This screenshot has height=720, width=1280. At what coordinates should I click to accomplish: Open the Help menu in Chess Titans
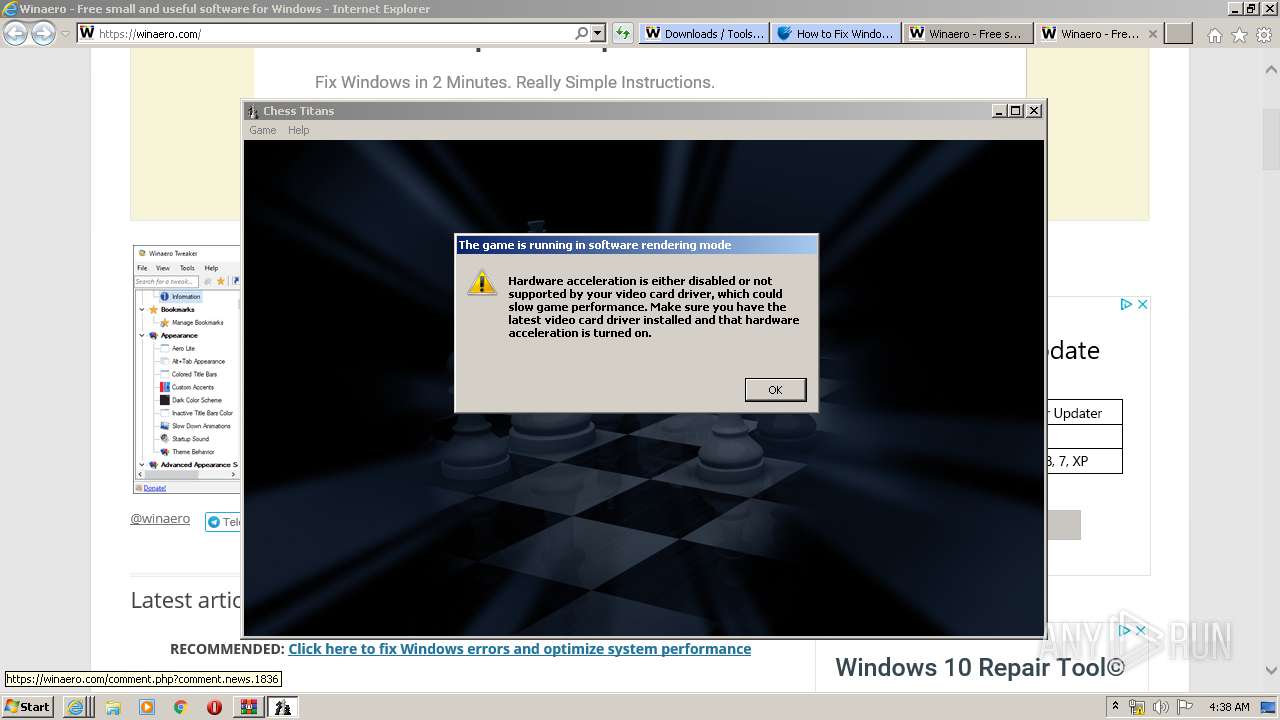(298, 130)
